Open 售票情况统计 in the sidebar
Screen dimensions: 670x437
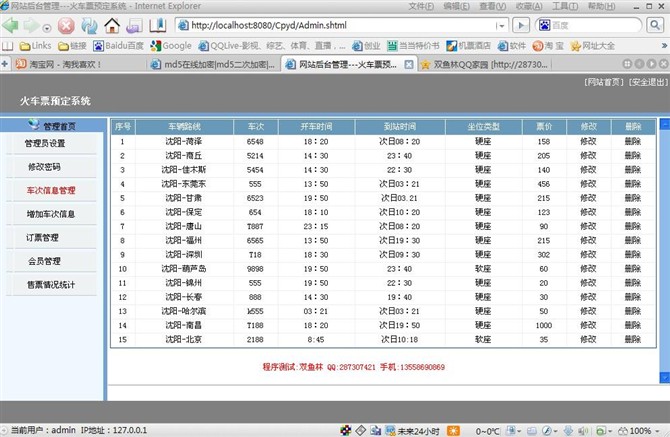(51, 284)
